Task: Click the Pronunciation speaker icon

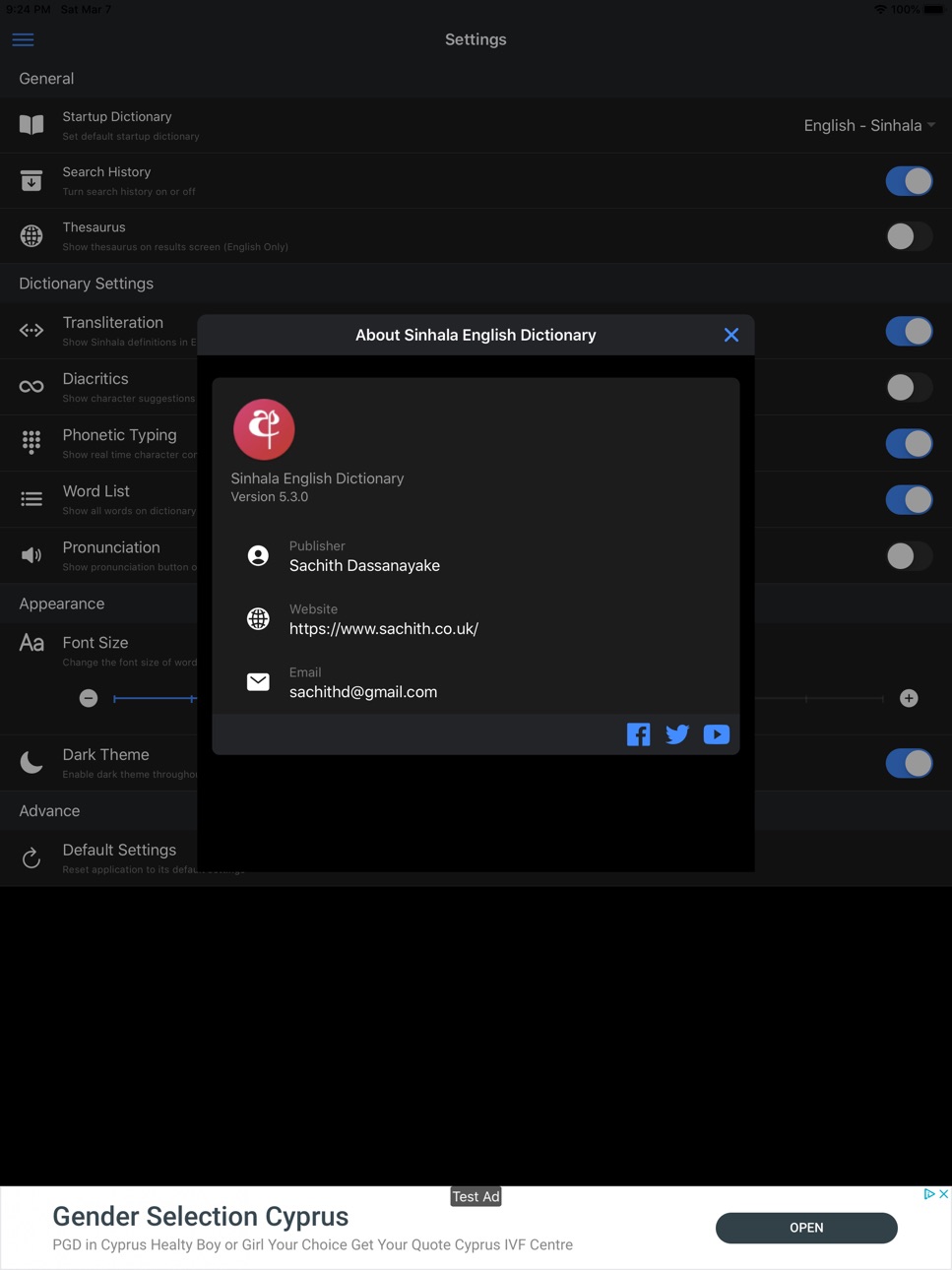Action: point(32,555)
